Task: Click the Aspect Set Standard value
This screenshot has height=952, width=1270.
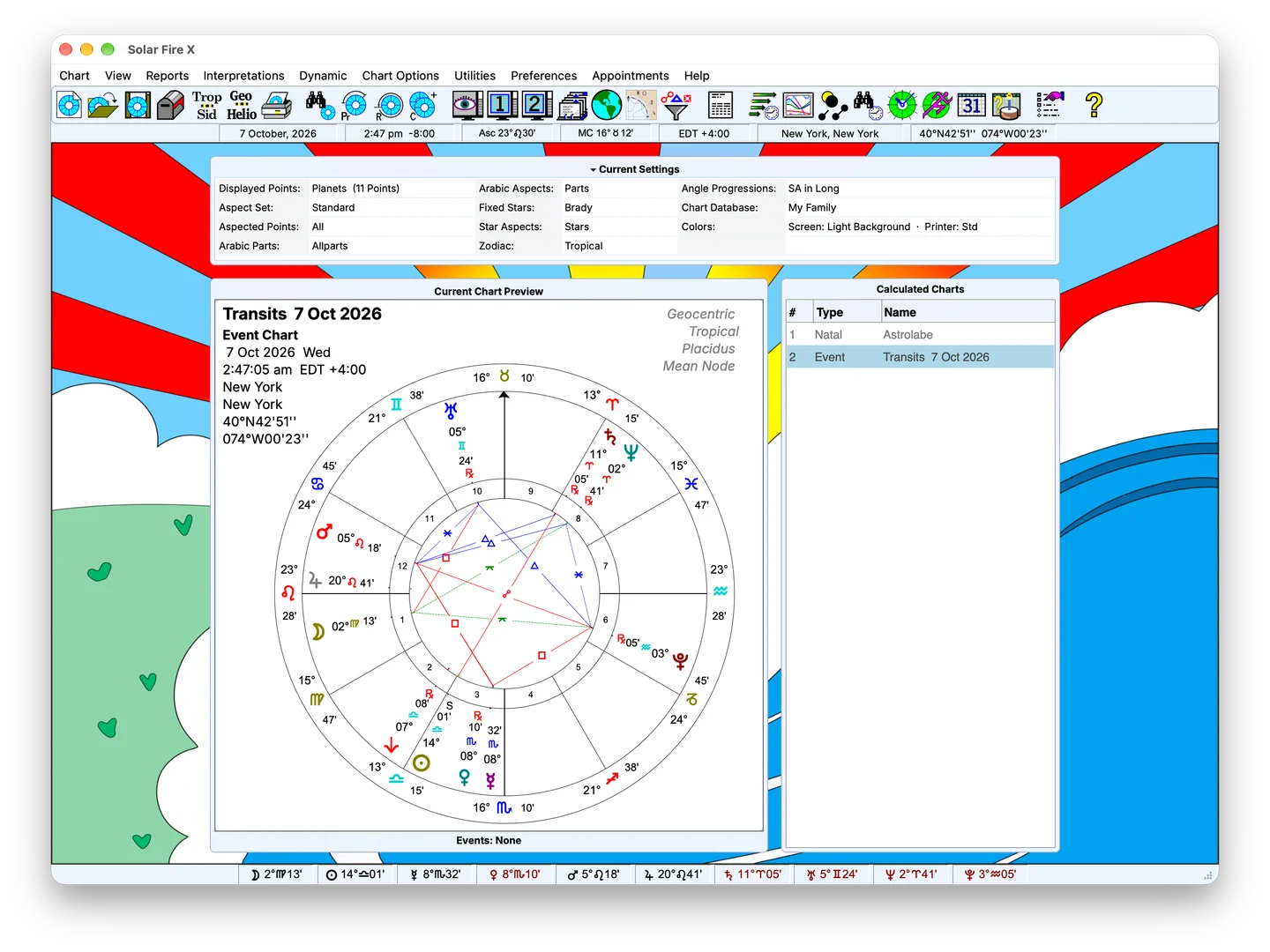Action: pos(333,208)
